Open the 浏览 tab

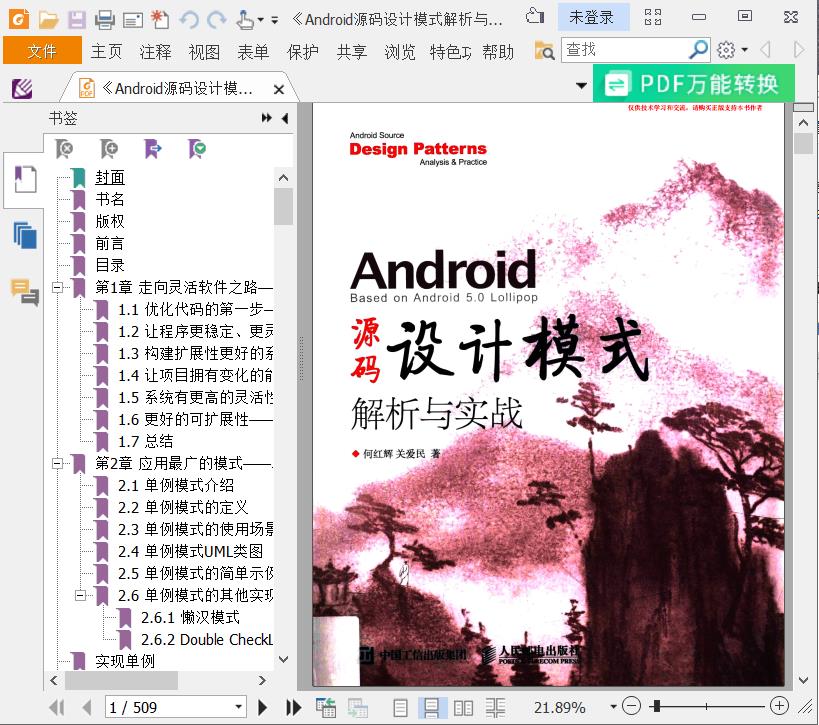[400, 52]
